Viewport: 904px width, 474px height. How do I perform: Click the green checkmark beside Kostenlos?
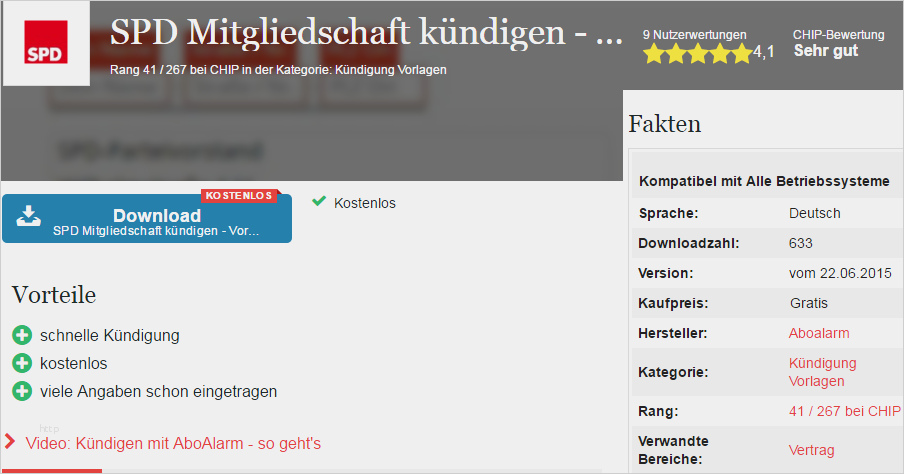pyautogui.click(x=319, y=201)
